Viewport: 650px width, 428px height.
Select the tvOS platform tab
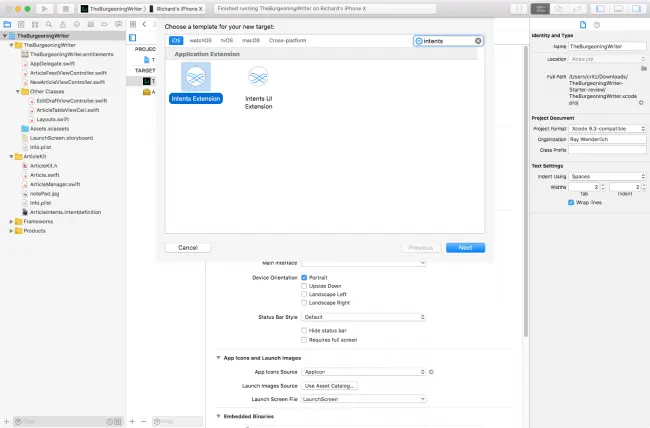pyautogui.click(x=227, y=41)
